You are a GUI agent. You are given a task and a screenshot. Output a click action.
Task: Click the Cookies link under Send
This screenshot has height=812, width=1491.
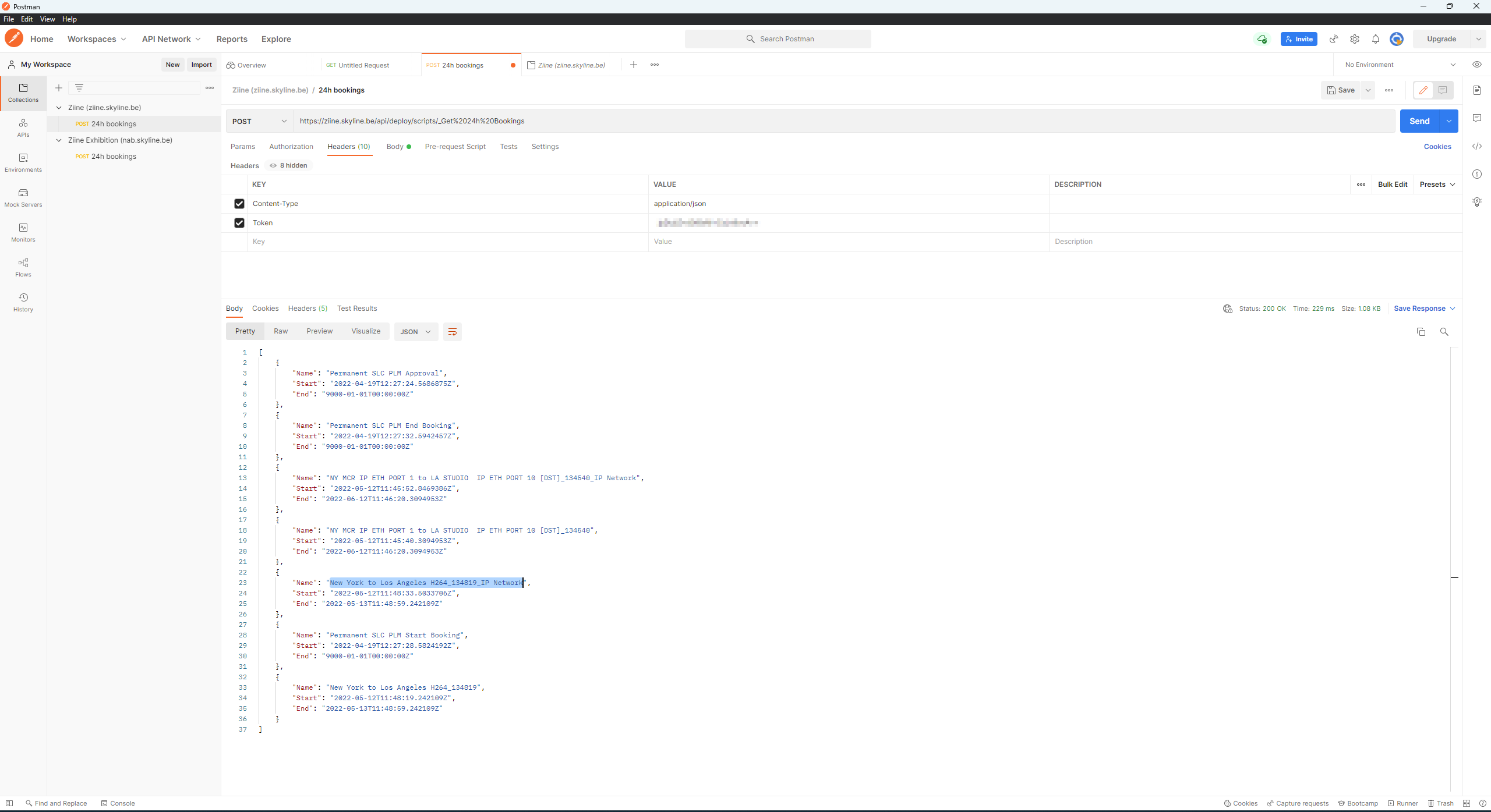[1437, 147]
